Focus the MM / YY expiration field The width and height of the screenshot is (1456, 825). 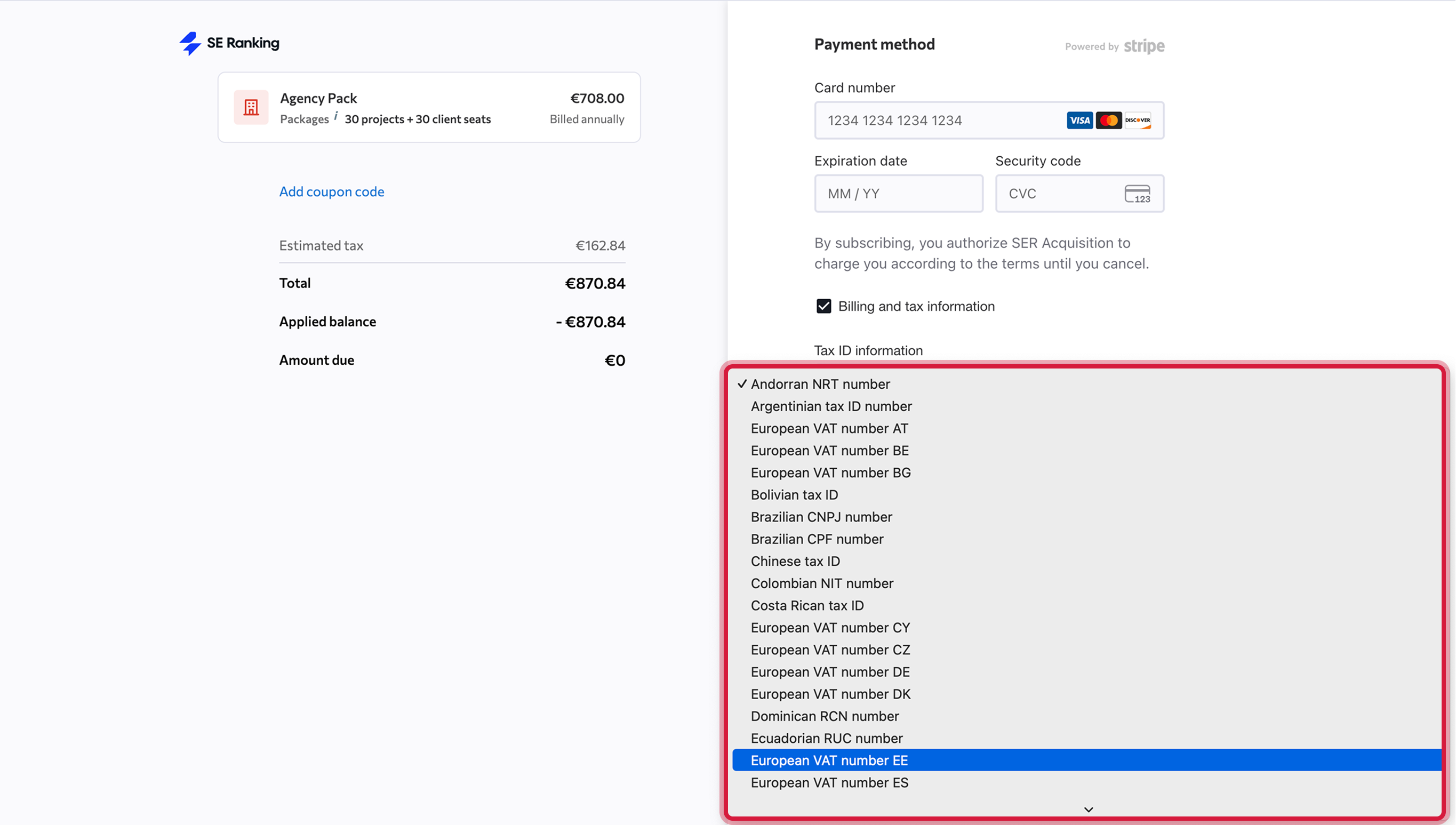coord(898,194)
